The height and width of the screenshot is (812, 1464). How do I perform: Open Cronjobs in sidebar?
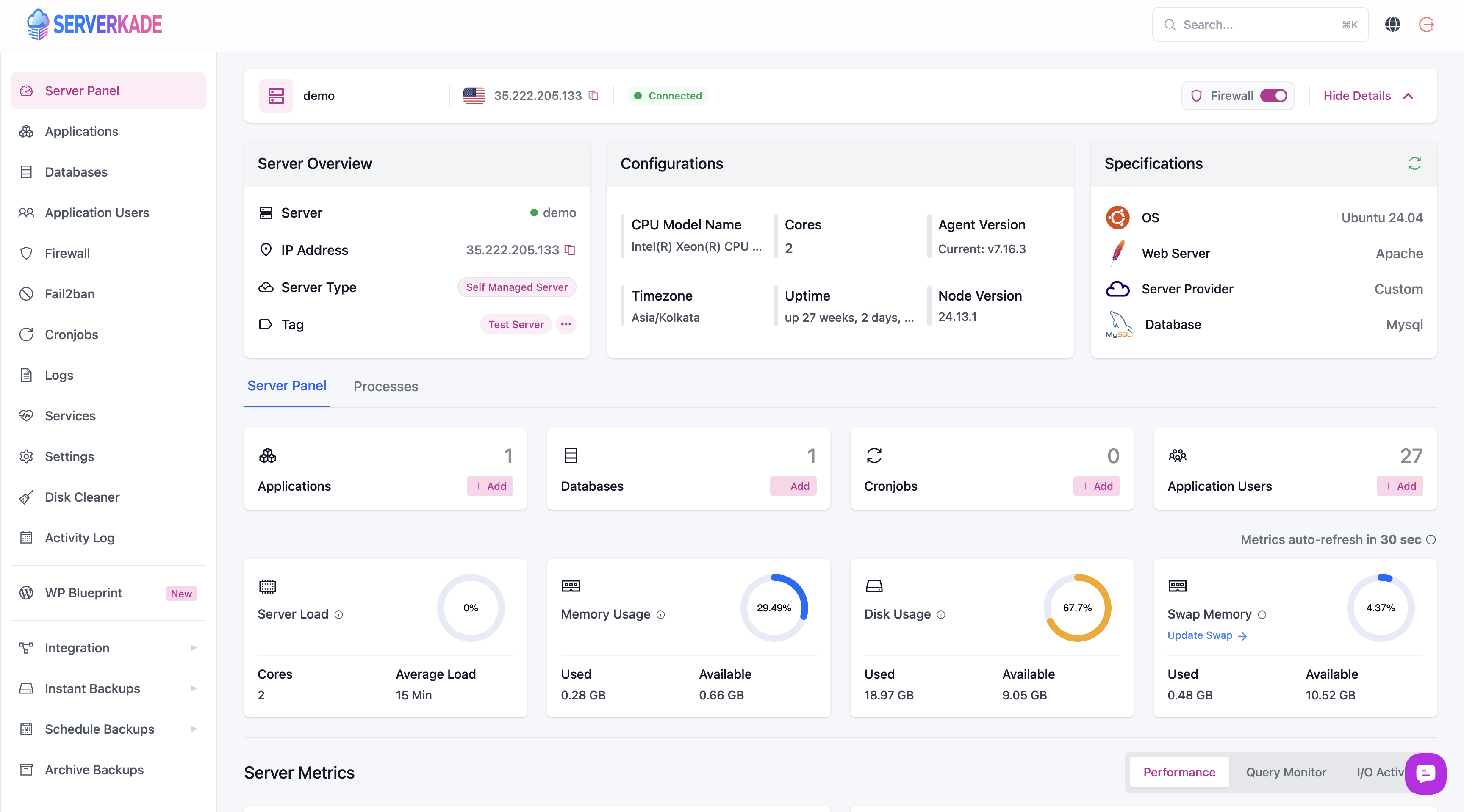[108, 334]
